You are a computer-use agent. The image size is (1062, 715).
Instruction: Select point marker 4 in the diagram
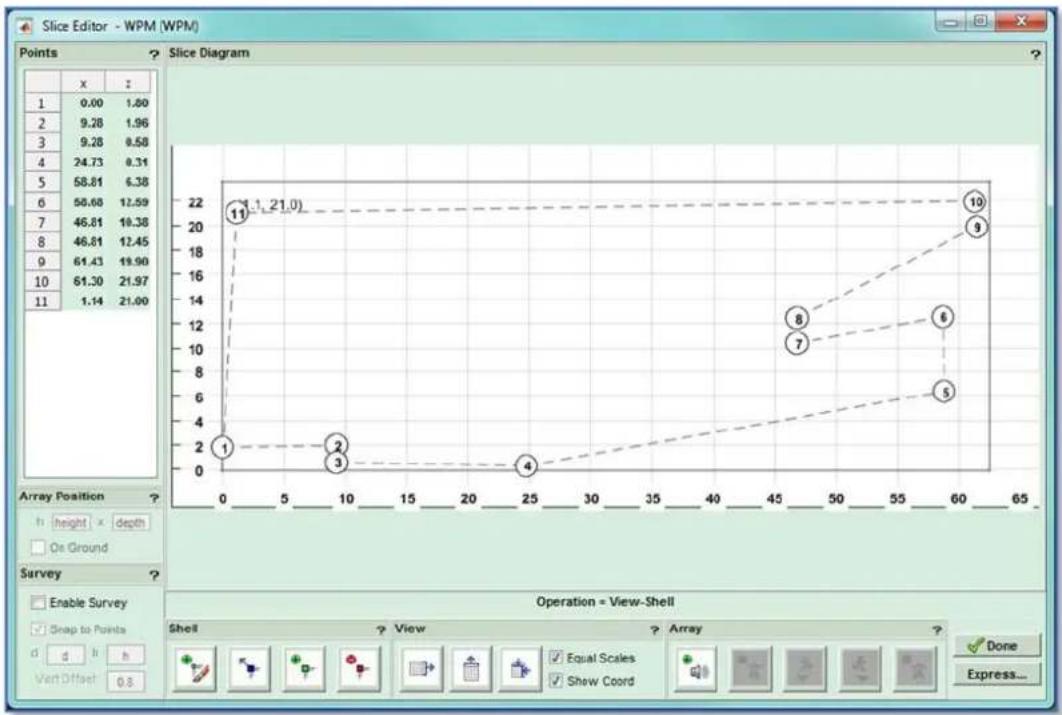(x=527, y=466)
